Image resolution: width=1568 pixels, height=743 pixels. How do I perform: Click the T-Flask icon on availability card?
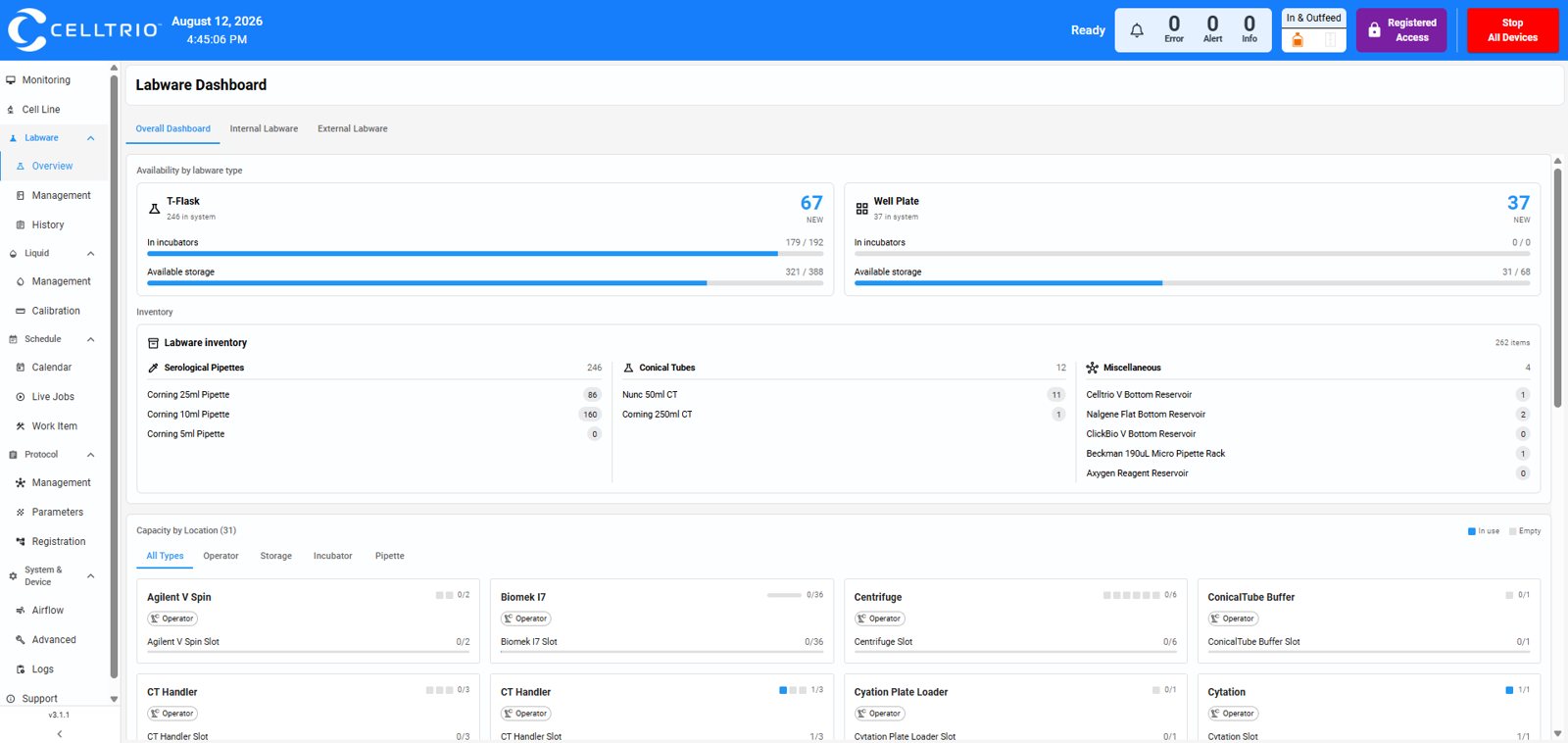(x=154, y=209)
